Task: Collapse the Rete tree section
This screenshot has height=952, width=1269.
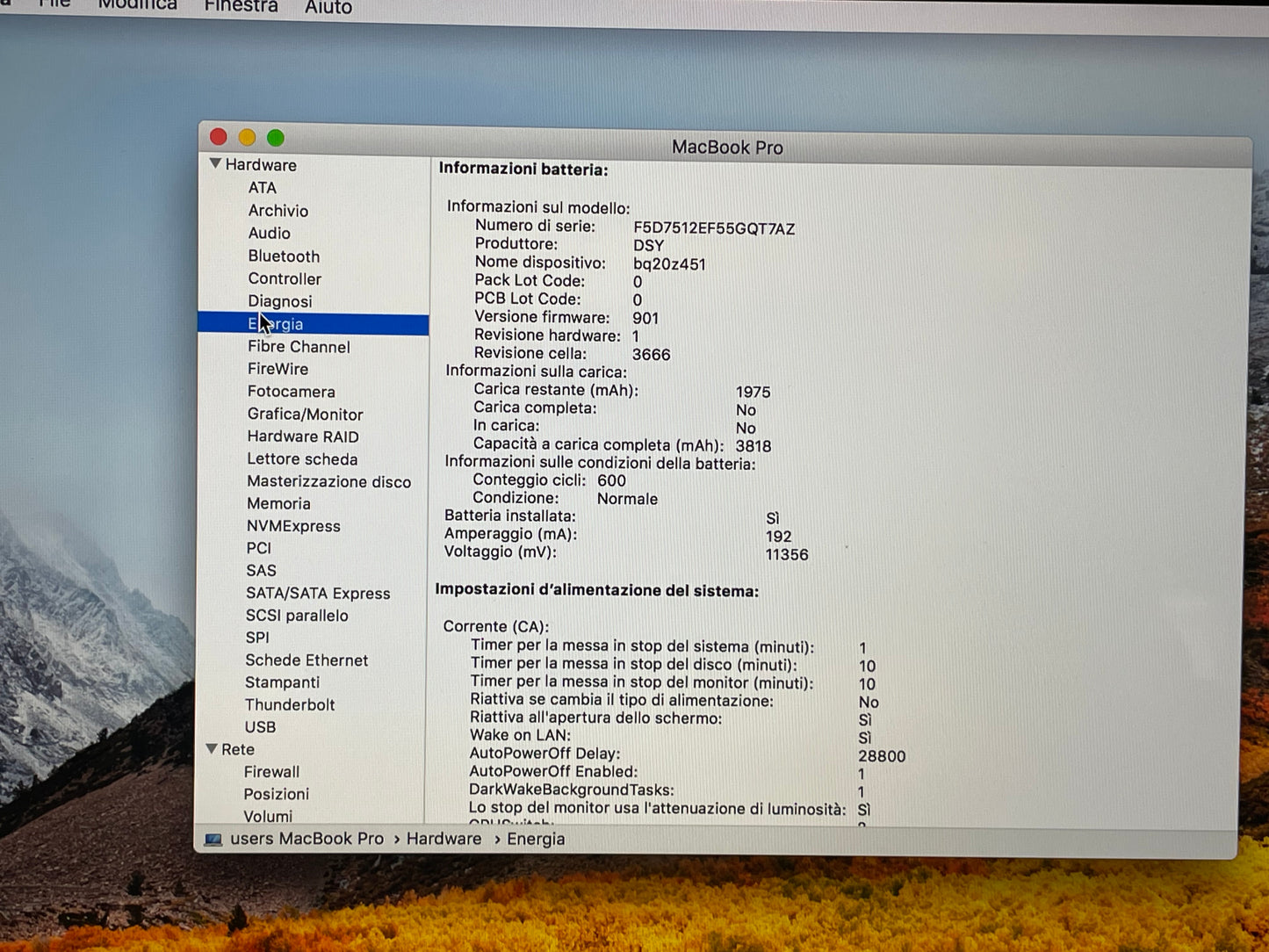Action: click(x=212, y=749)
